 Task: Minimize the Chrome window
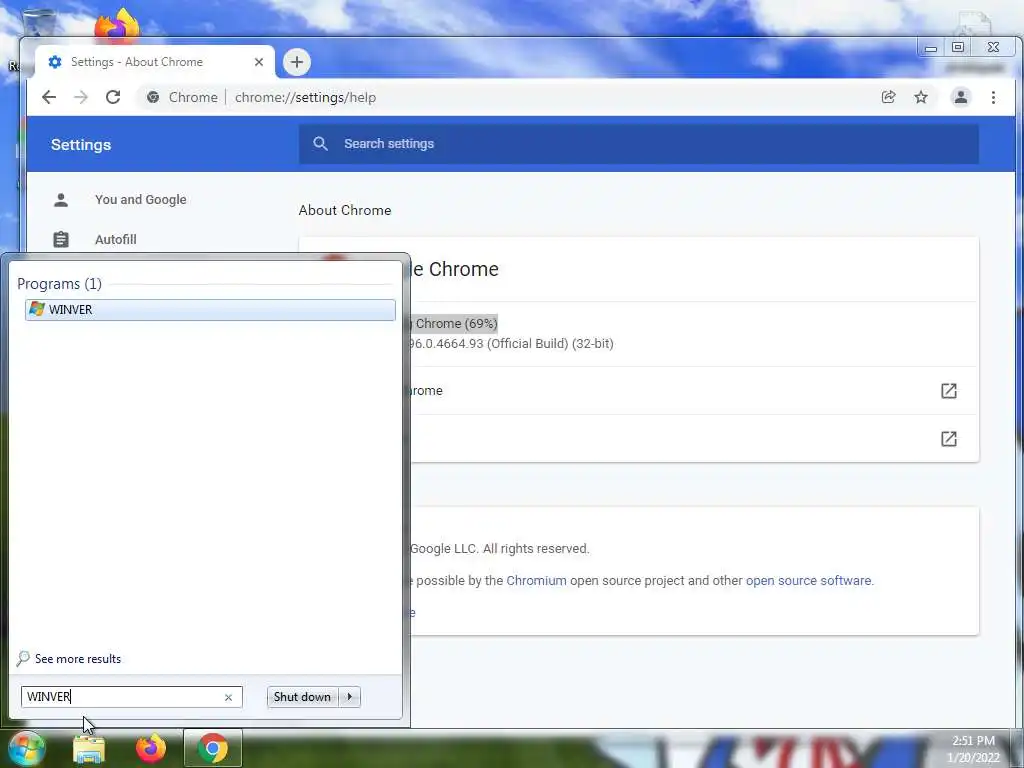[931, 48]
